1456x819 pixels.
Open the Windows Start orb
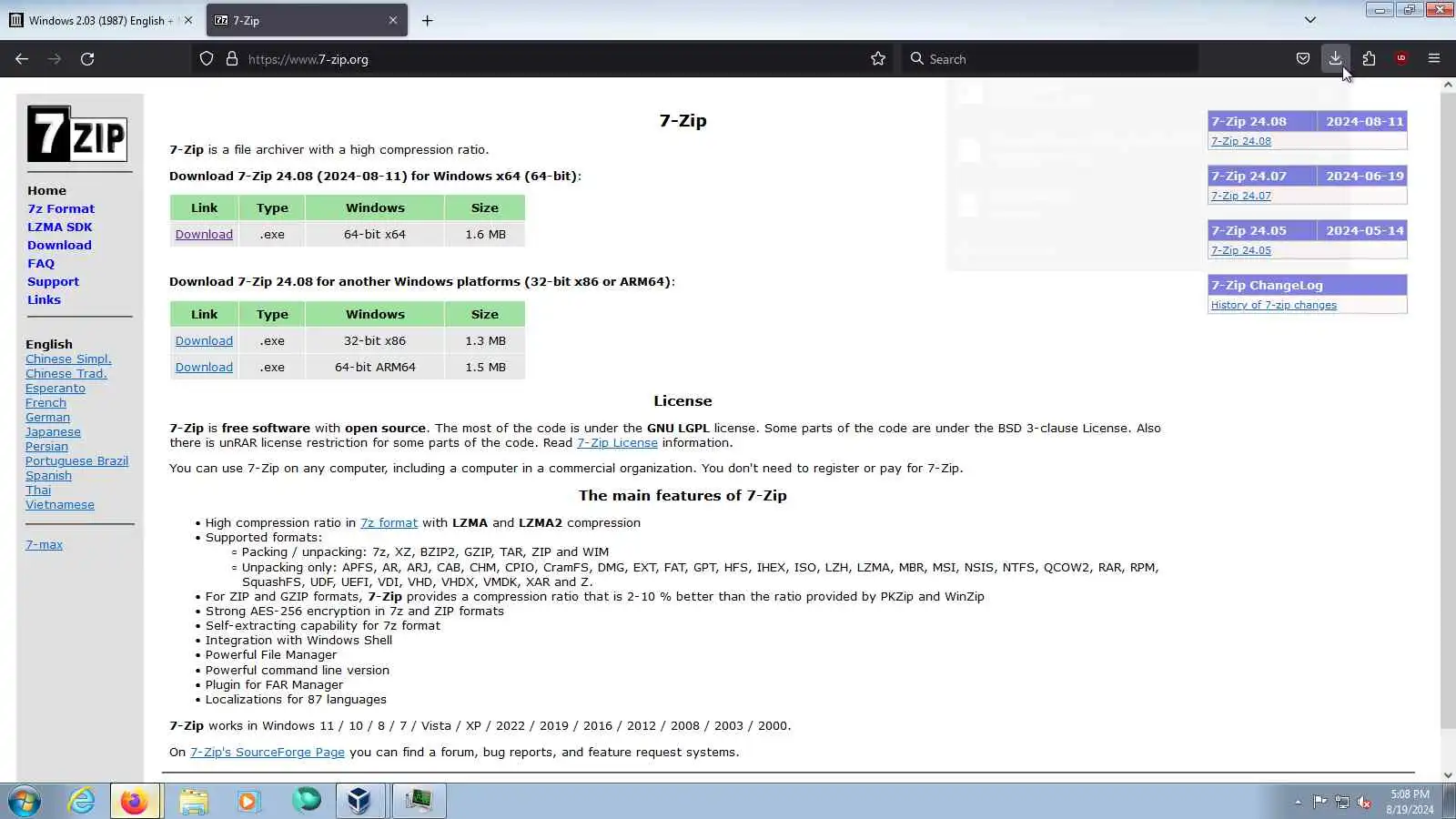tap(25, 802)
